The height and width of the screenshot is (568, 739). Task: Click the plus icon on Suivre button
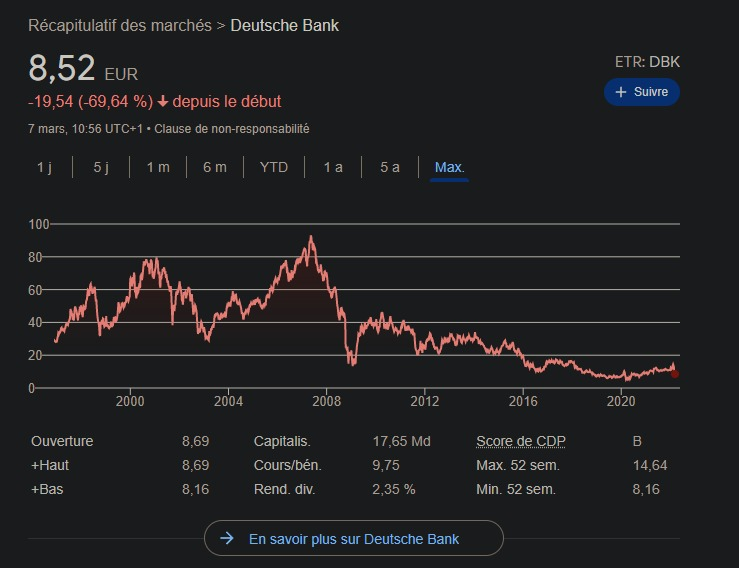click(621, 92)
